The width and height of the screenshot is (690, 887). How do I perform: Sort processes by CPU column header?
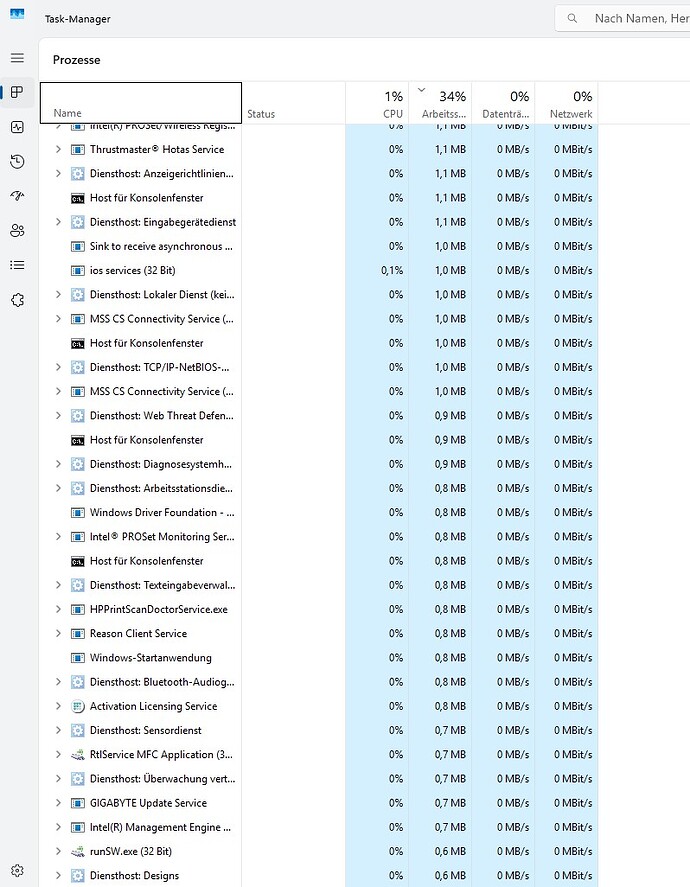(x=376, y=104)
